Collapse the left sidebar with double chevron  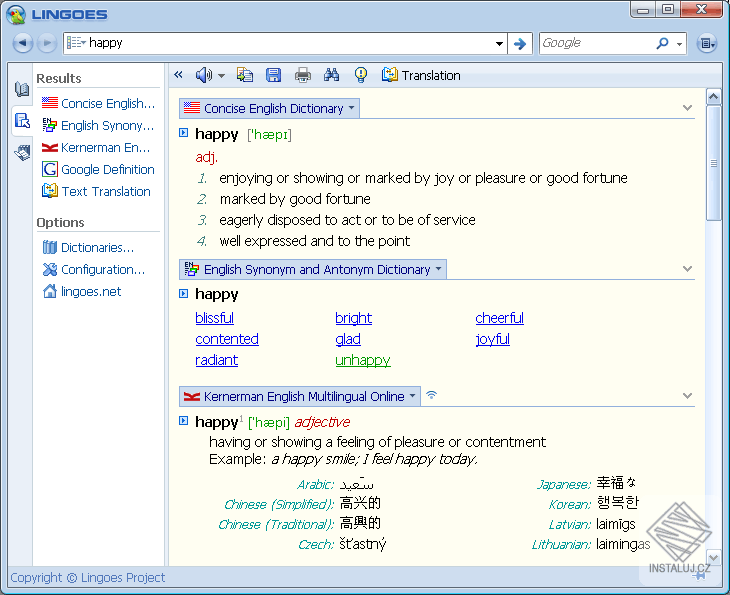[x=178, y=75]
